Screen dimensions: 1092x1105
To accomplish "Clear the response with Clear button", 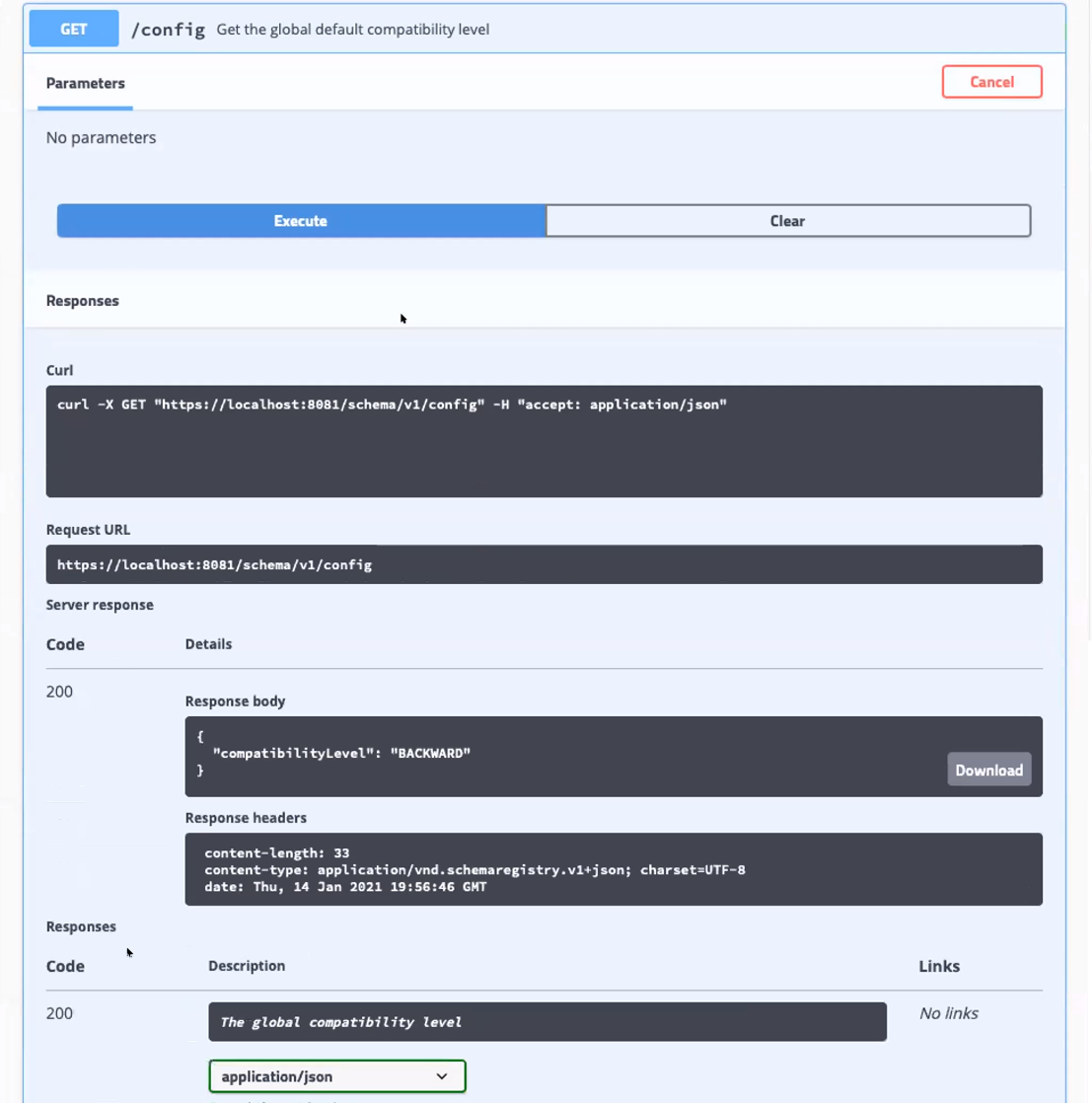I will [x=787, y=221].
